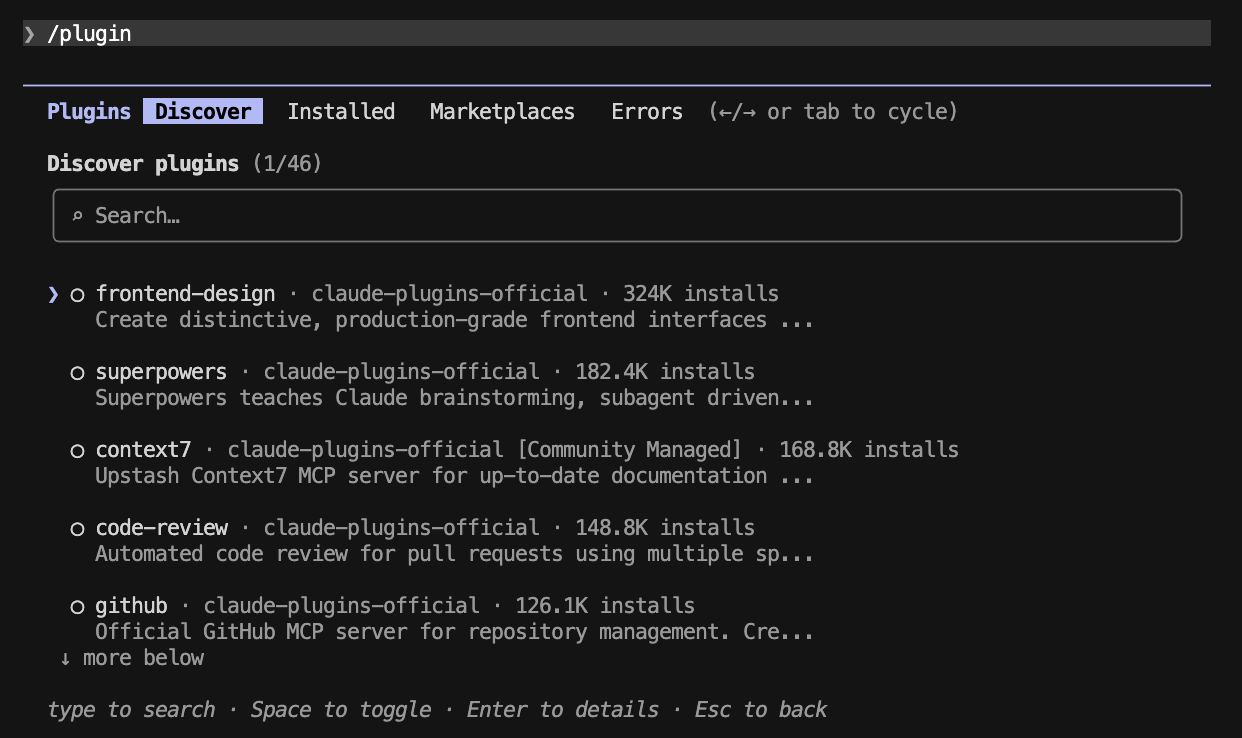Go to the Errors tab
This screenshot has height=738, width=1242.
(x=647, y=111)
